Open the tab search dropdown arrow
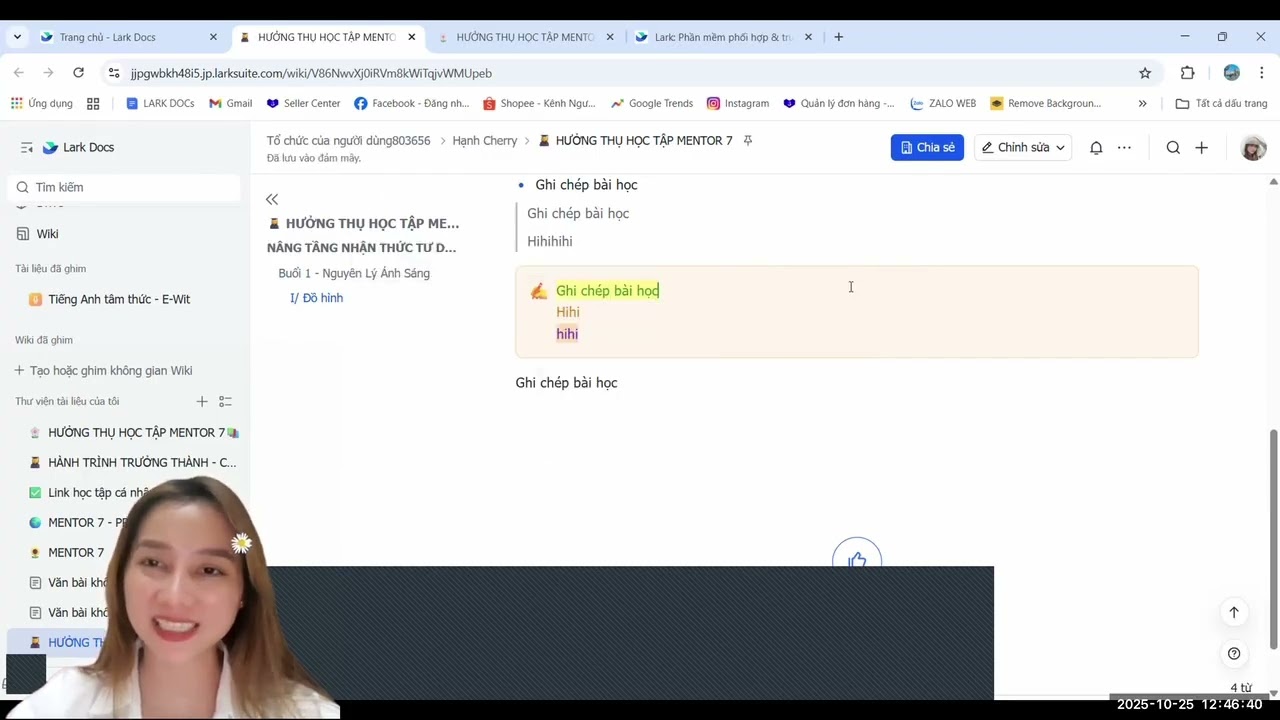The height and width of the screenshot is (720, 1280). 17,37
